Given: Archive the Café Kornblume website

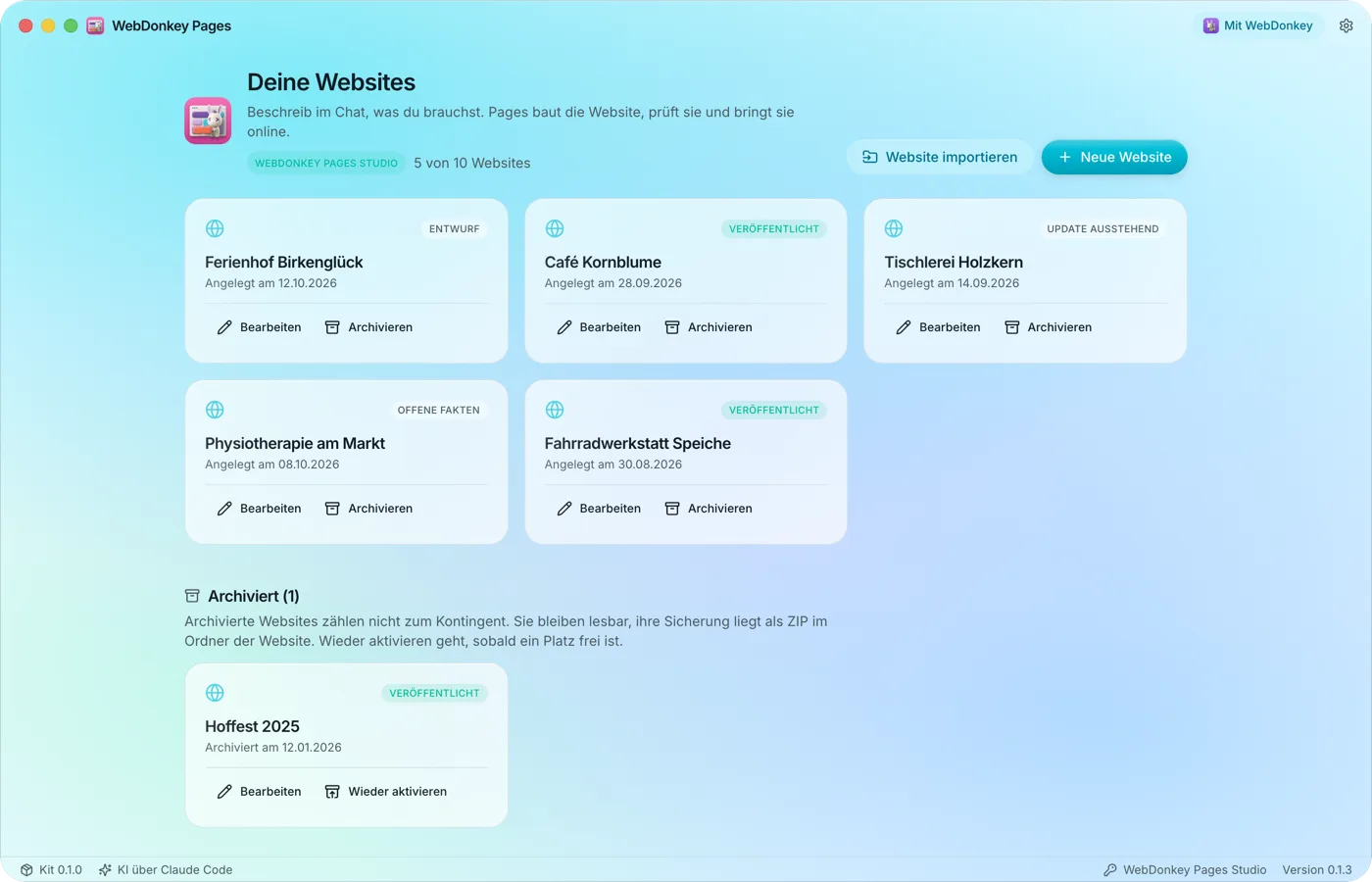Looking at the screenshot, I should coord(709,327).
